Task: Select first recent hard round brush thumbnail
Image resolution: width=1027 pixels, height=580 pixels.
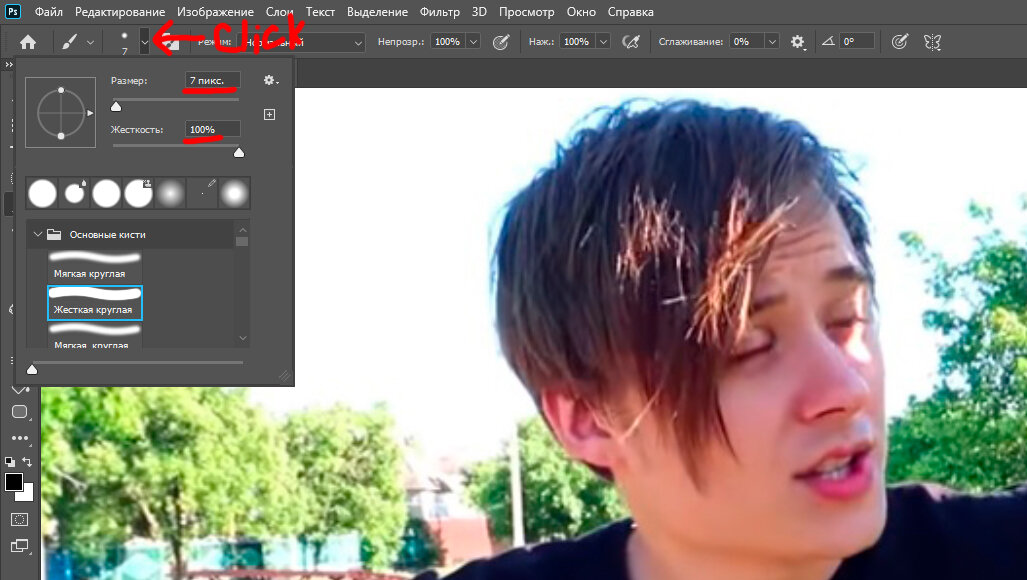Action: coord(42,194)
